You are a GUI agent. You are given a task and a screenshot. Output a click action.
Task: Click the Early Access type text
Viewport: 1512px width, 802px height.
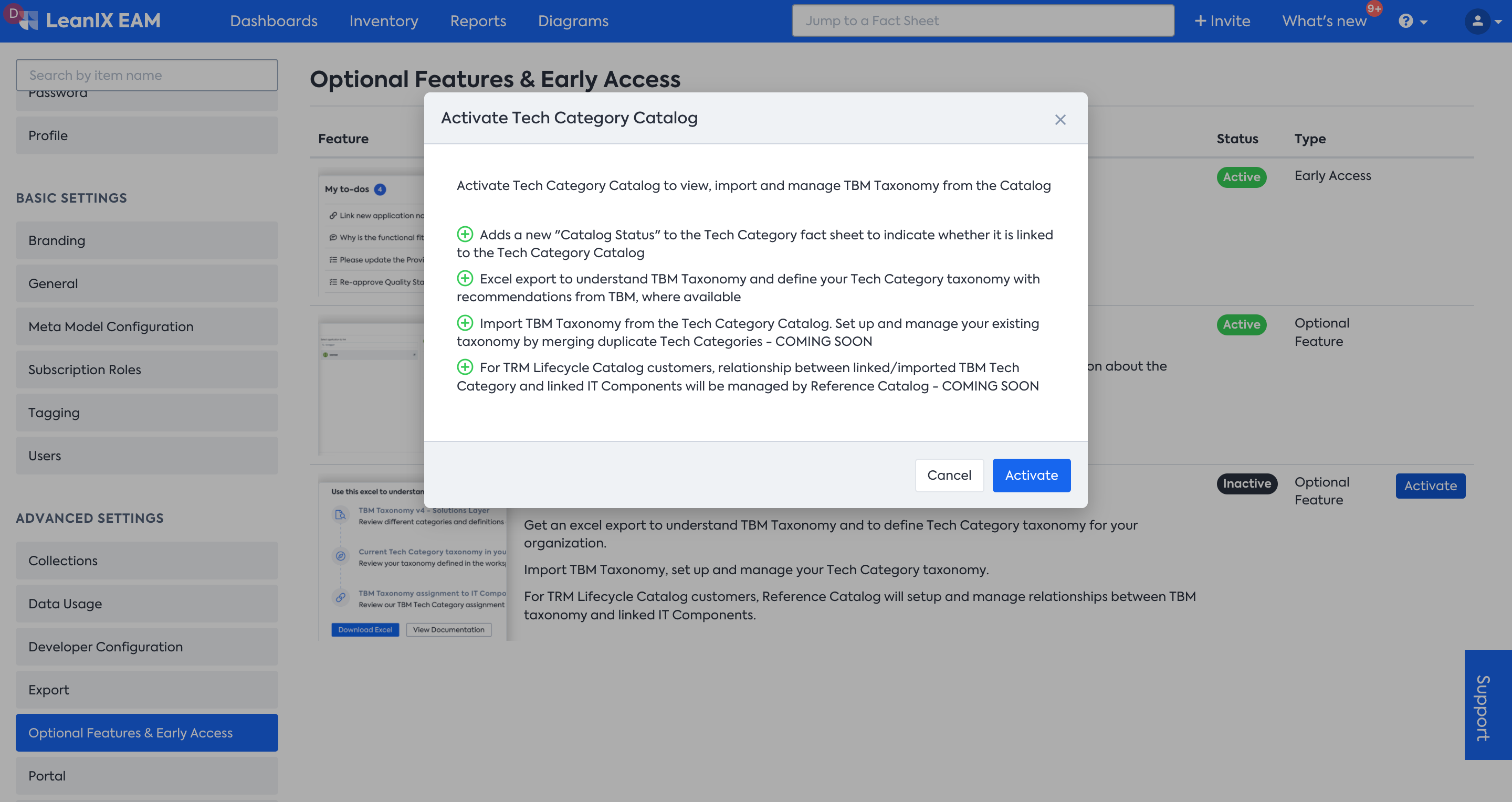pyautogui.click(x=1332, y=175)
